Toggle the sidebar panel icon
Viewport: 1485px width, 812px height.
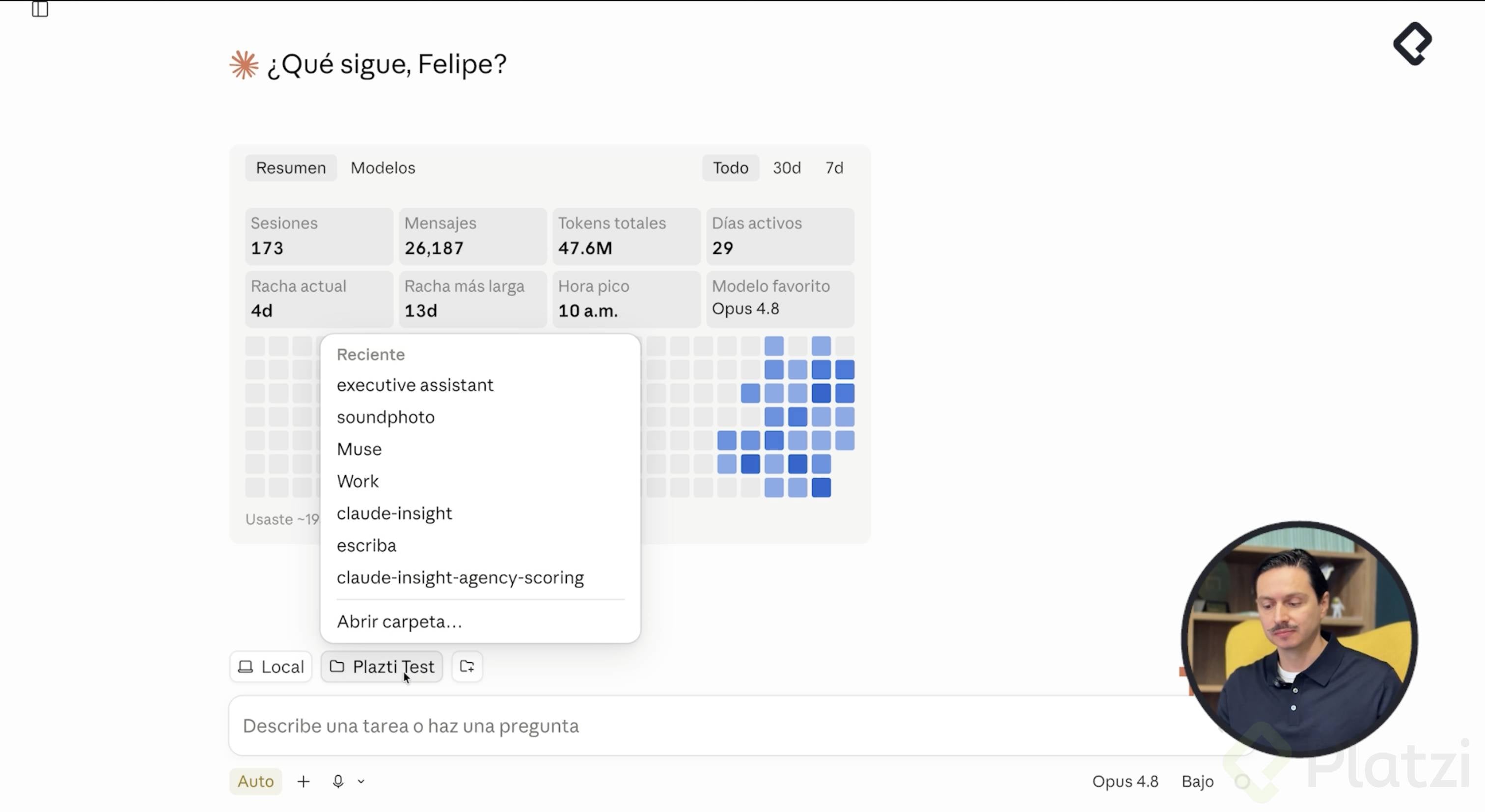40,9
